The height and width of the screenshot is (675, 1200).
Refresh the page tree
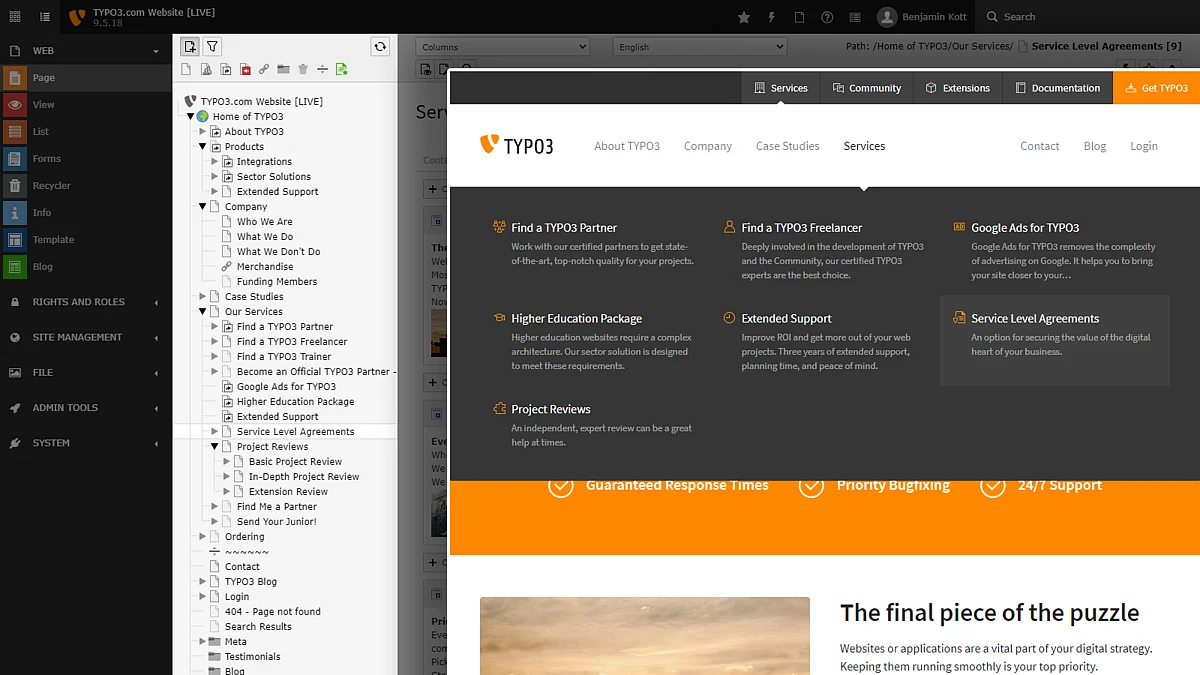pos(379,46)
